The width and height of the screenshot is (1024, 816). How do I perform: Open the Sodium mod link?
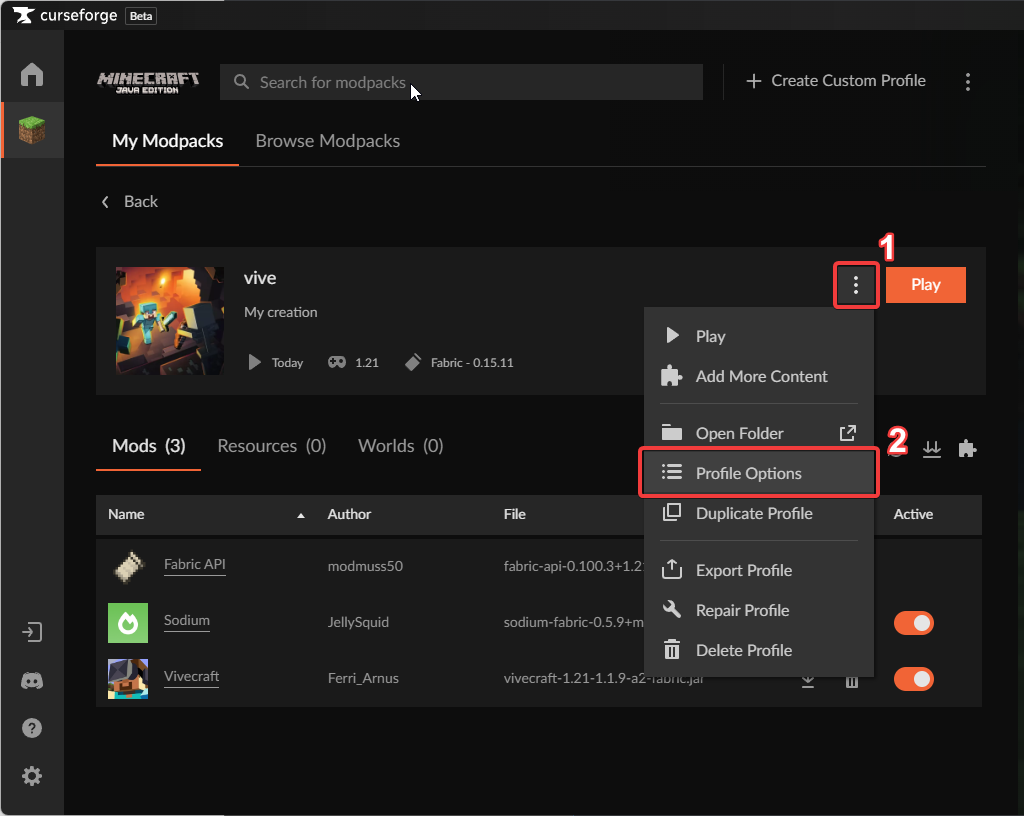click(187, 620)
